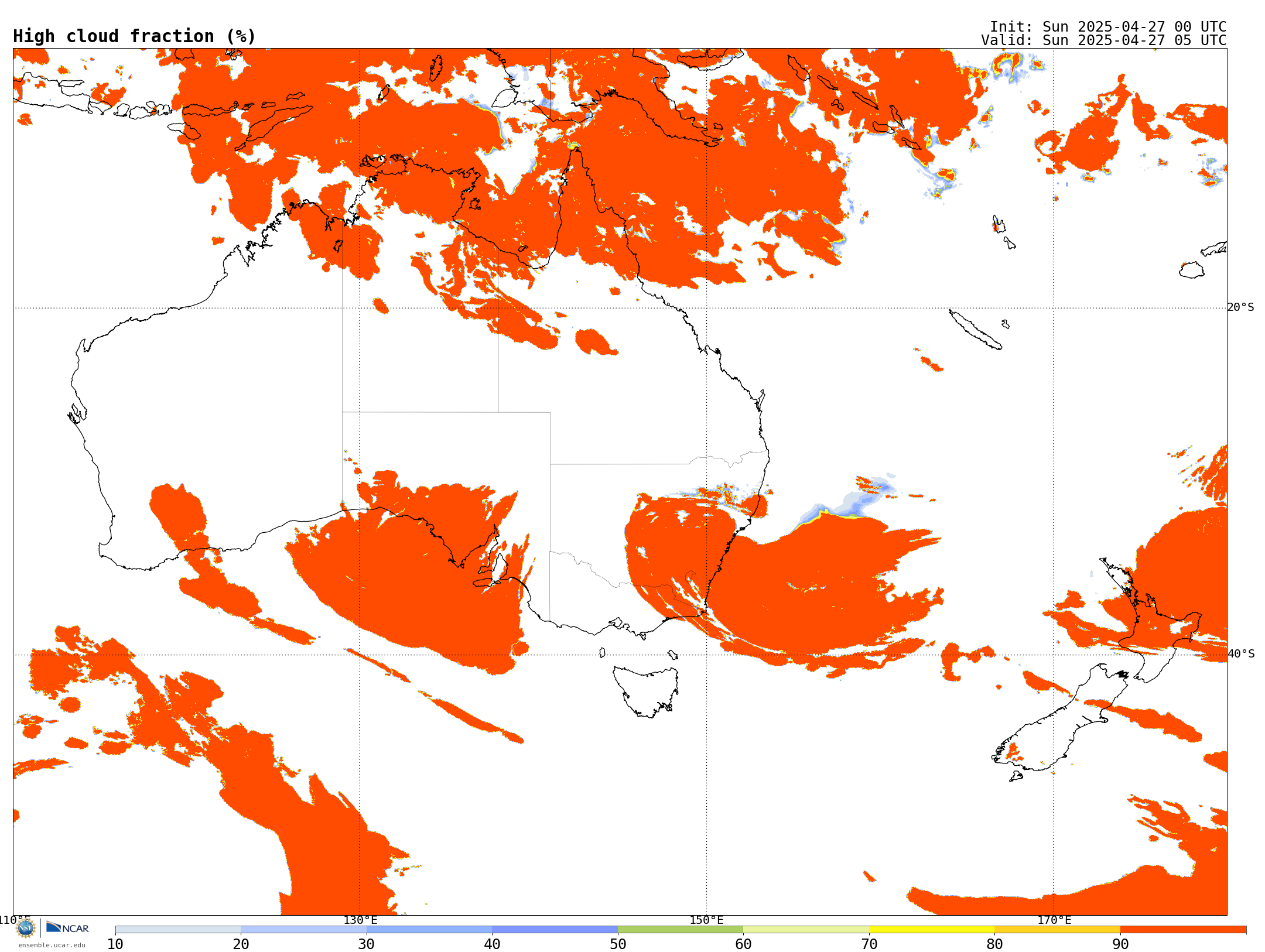Click the colorbar tick label 80
The width and height of the screenshot is (1265, 952).
(994, 944)
